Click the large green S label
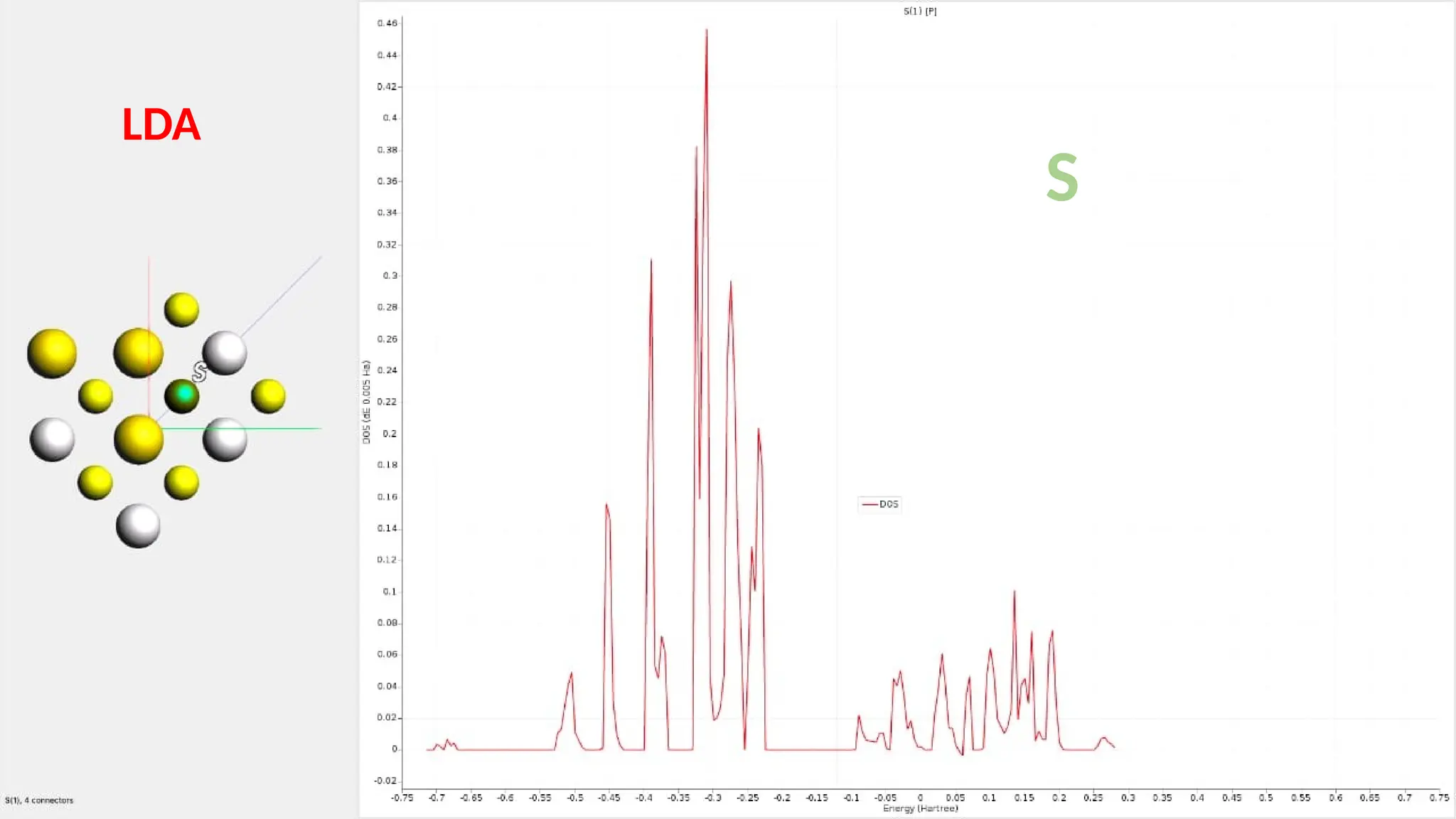The height and width of the screenshot is (819, 1456). [1062, 178]
